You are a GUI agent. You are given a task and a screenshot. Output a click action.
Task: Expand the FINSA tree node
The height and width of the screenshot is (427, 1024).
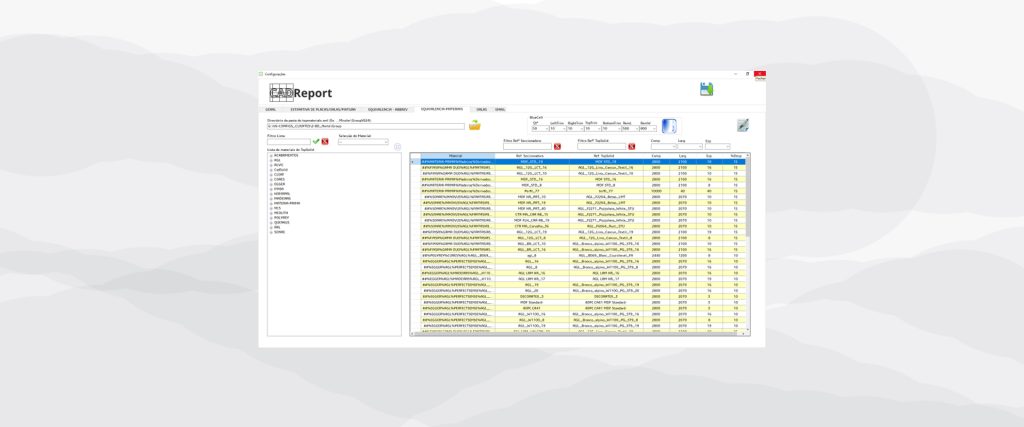(270, 189)
